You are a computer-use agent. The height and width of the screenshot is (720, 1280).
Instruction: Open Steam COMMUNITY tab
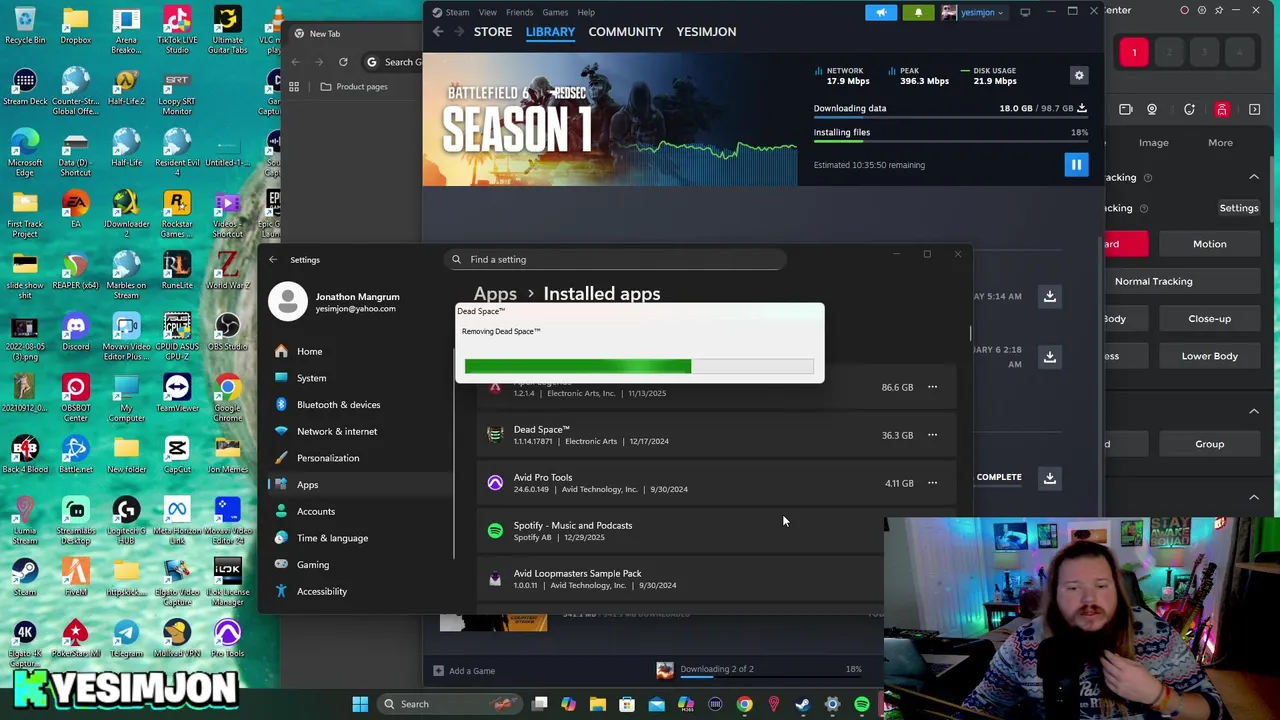coord(625,32)
